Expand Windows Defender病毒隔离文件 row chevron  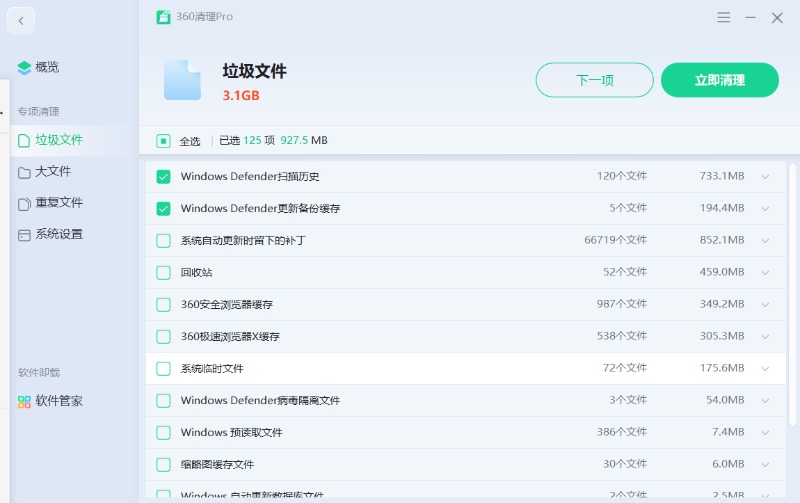[x=765, y=401]
